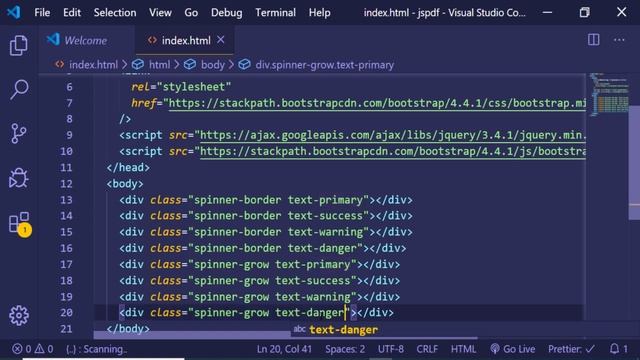Image resolution: width=640 pixels, height=360 pixels.
Task: Click the VS Code logo in title bar
Action: (x=13, y=12)
